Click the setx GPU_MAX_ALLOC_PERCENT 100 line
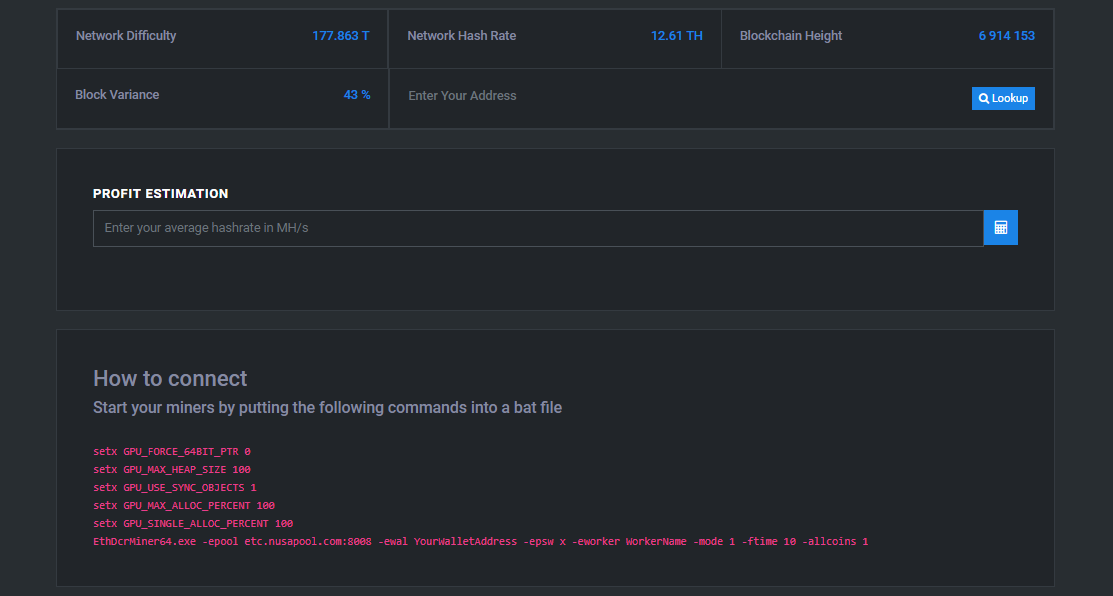This screenshot has width=1113, height=596. pyautogui.click(x=184, y=506)
